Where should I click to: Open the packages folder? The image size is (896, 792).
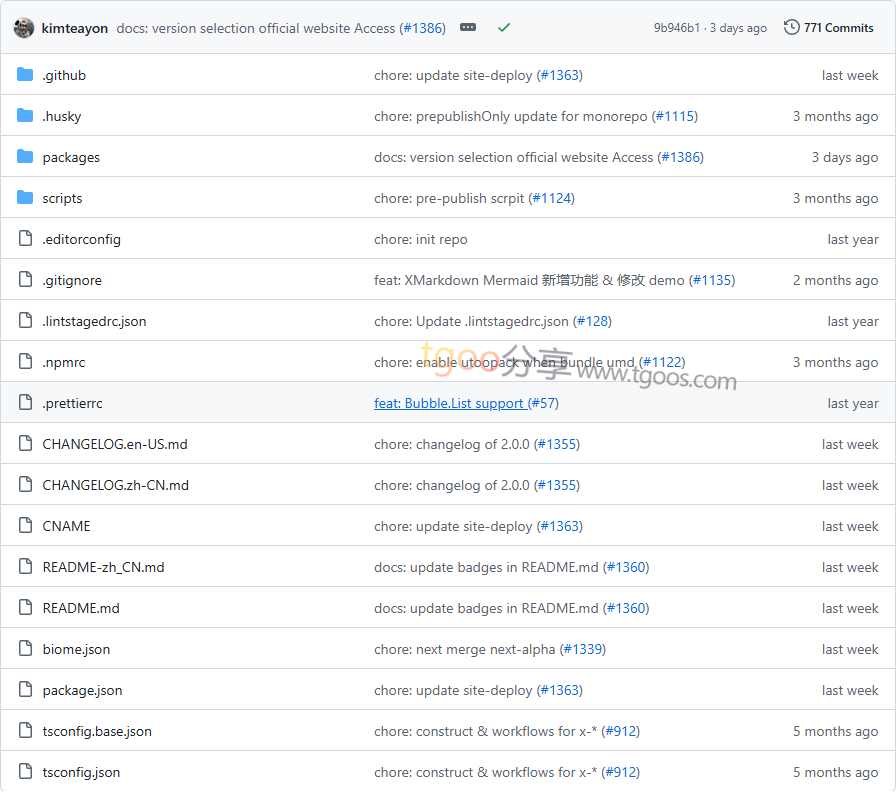coord(71,157)
